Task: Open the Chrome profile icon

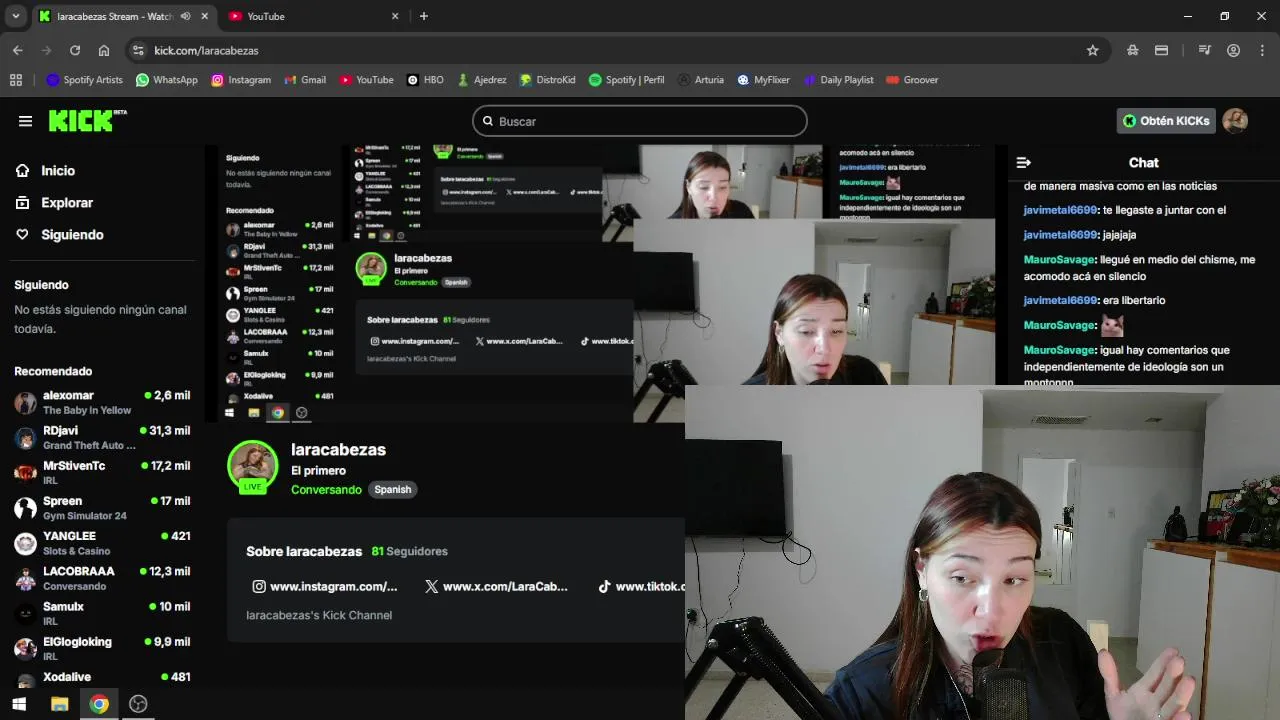Action: pyautogui.click(x=1234, y=50)
